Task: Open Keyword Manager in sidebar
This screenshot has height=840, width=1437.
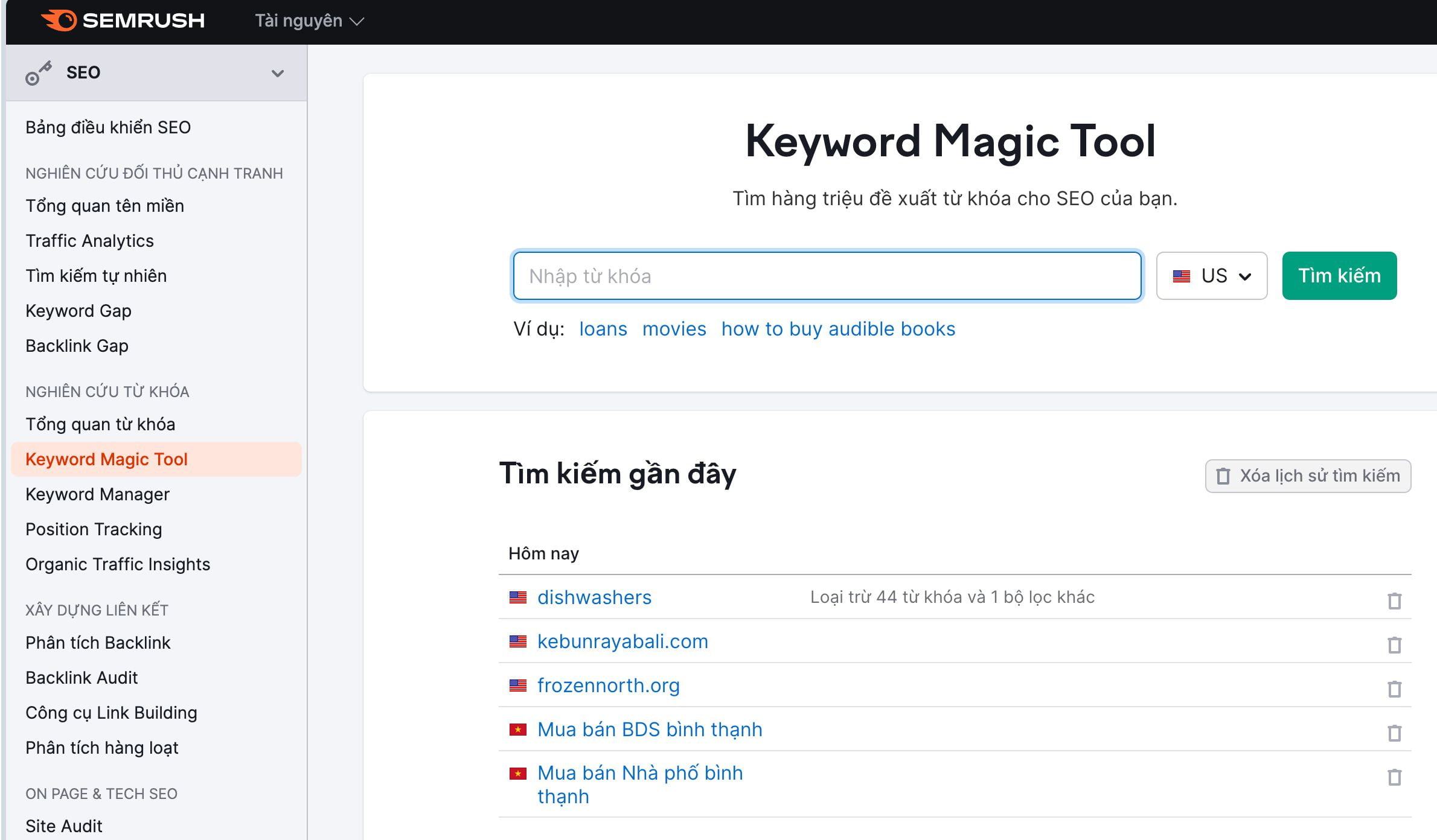Action: pos(97,494)
